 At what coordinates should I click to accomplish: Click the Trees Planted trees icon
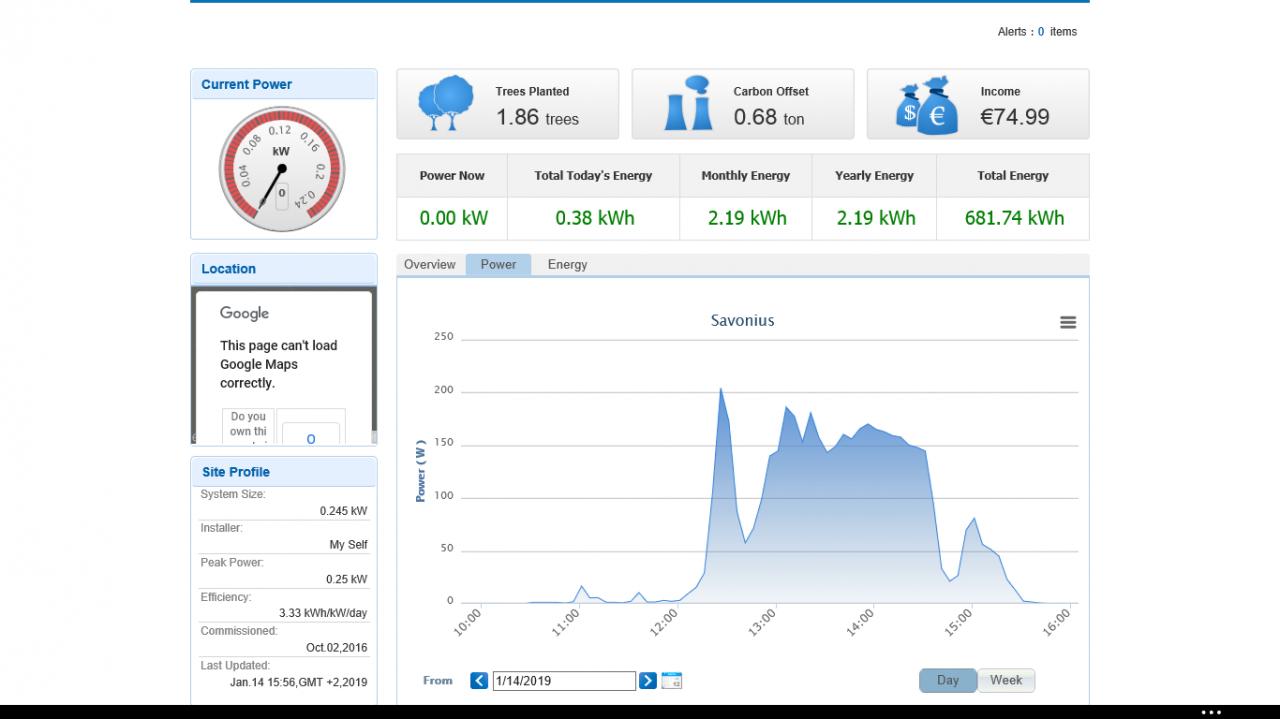pyautogui.click(x=446, y=104)
